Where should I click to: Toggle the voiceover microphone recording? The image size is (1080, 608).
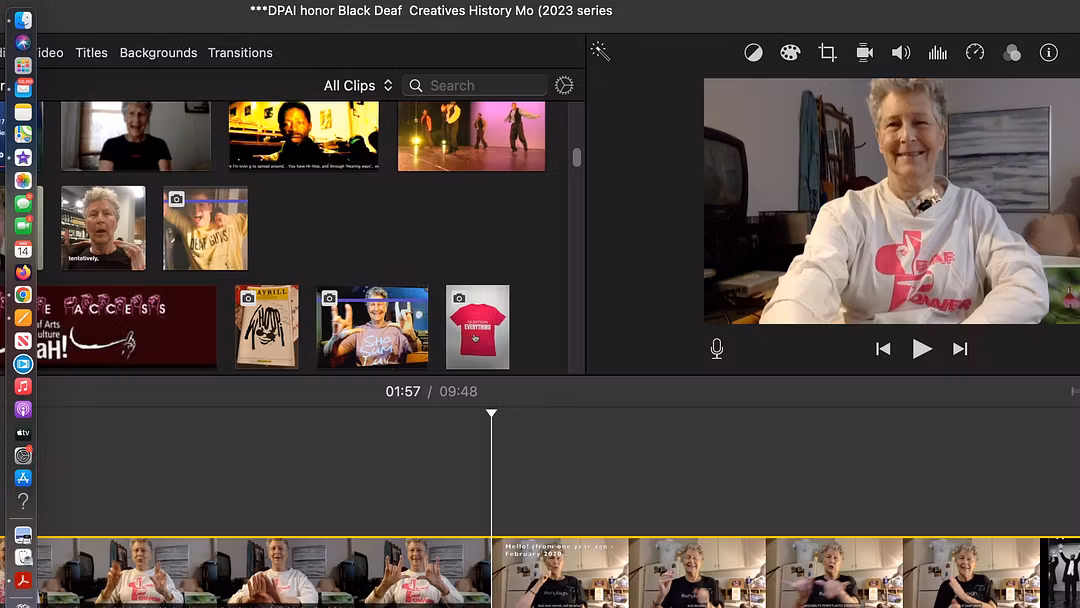pos(717,349)
